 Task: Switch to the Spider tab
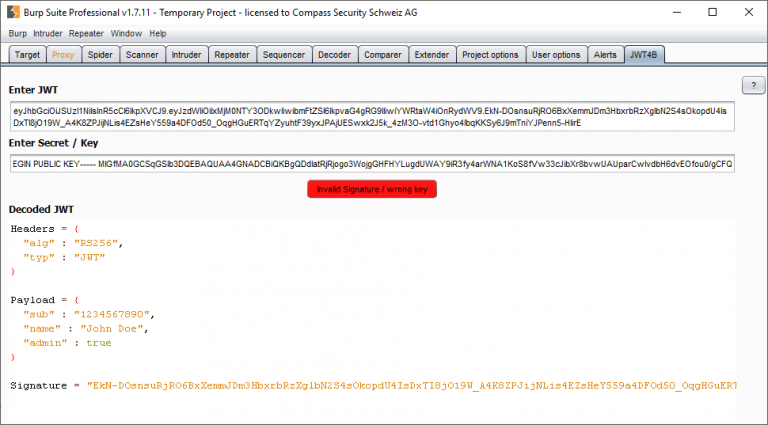(100, 55)
